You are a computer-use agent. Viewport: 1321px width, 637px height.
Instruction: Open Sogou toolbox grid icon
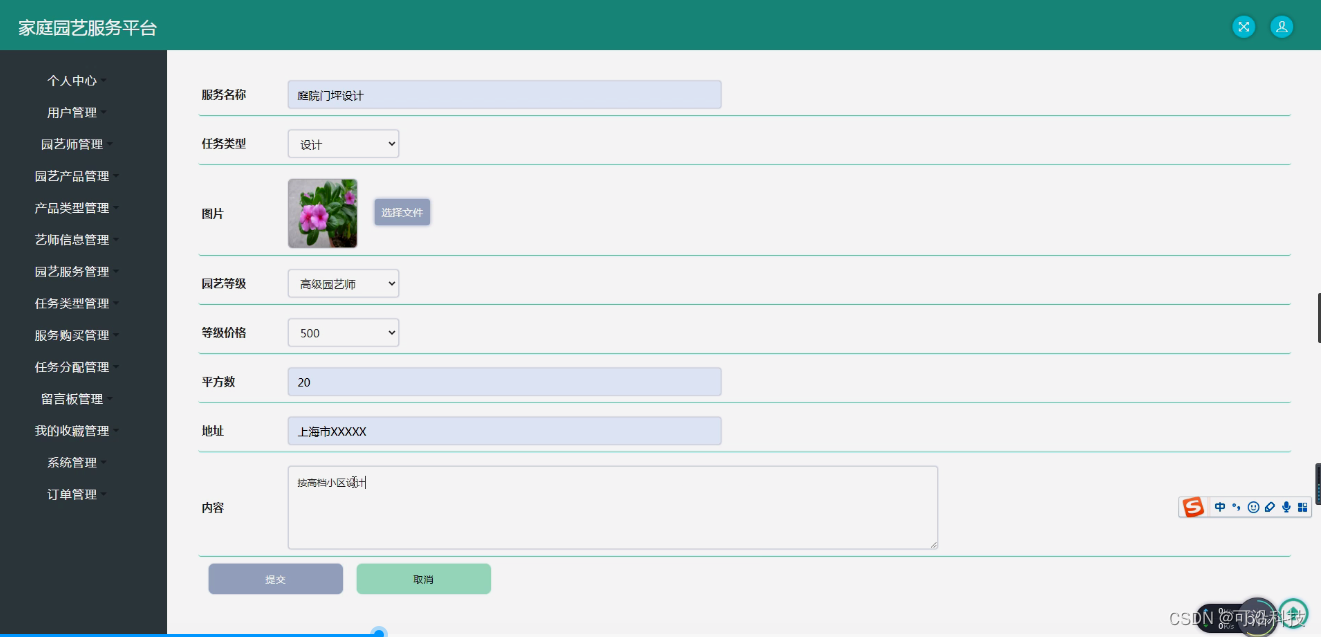click(1302, 507)
